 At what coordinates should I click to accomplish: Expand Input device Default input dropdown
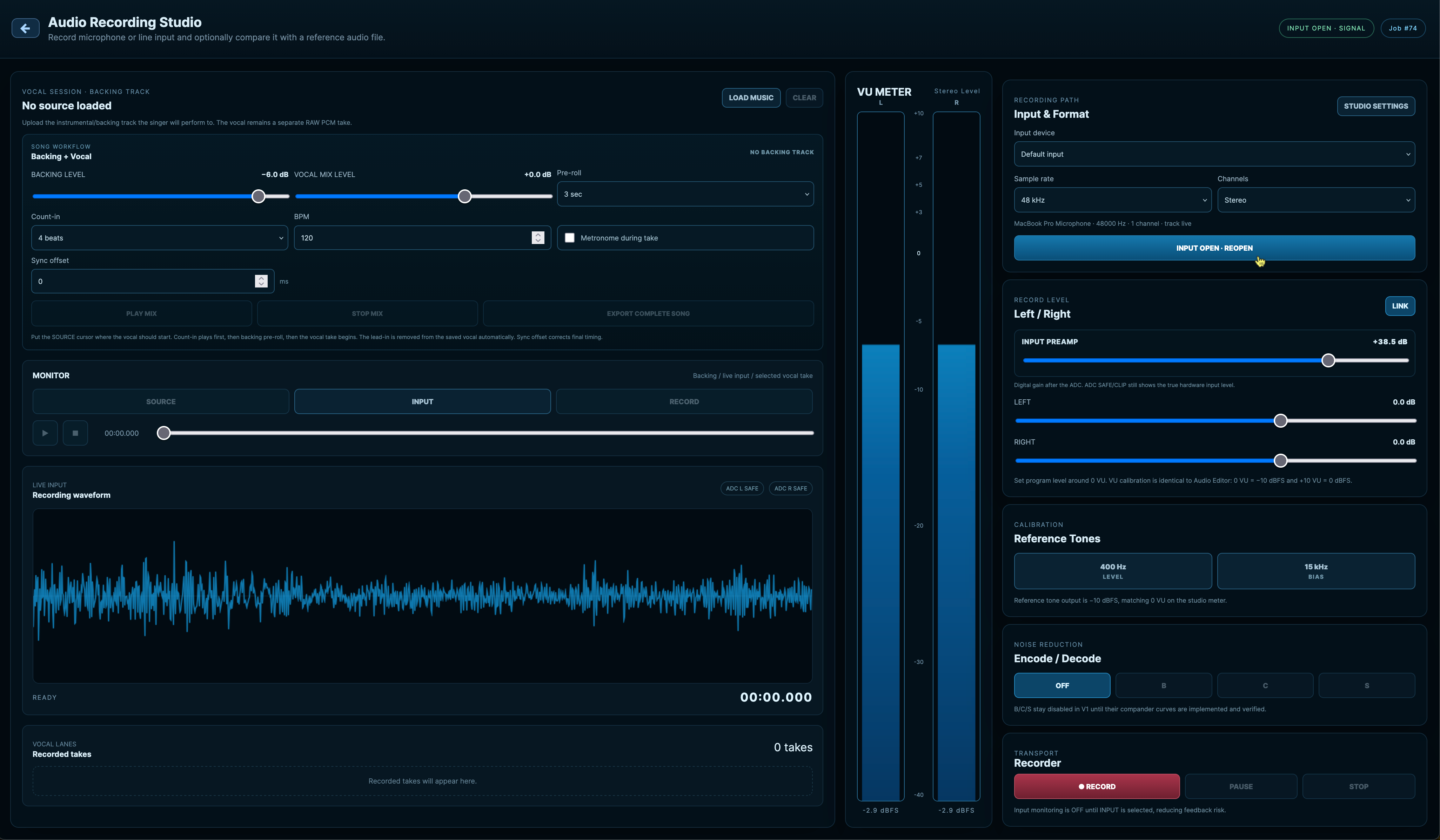(1214, 154)
